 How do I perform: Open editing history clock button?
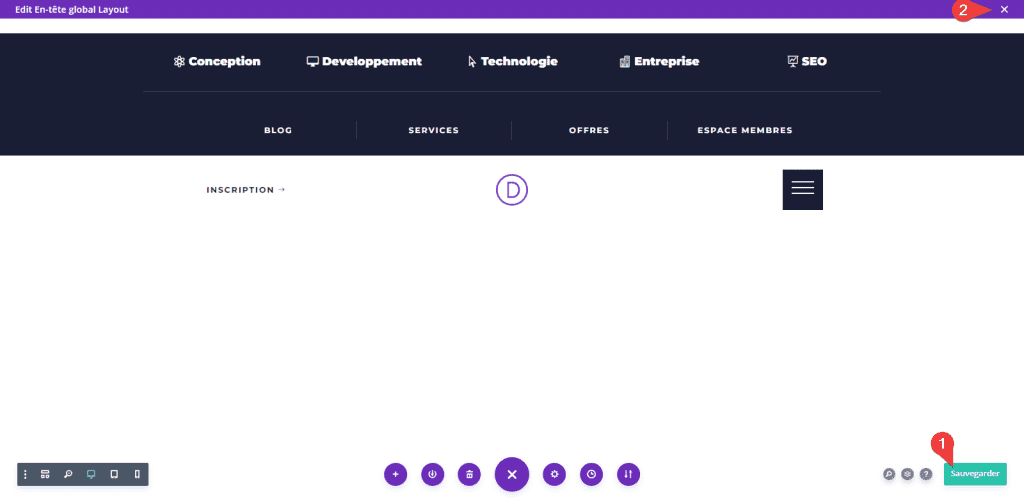coord(592,475)
